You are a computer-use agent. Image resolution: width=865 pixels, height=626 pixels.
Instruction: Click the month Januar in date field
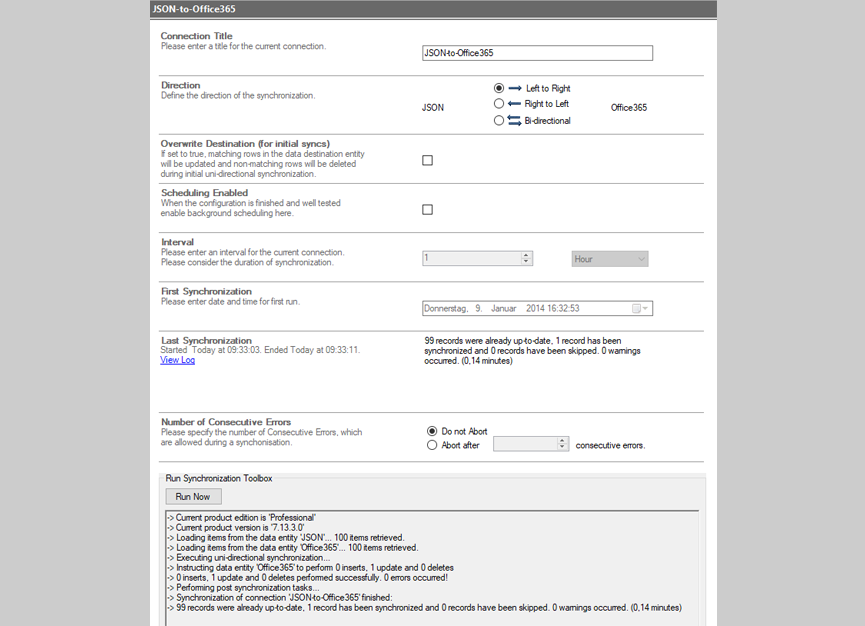[509, 309]
